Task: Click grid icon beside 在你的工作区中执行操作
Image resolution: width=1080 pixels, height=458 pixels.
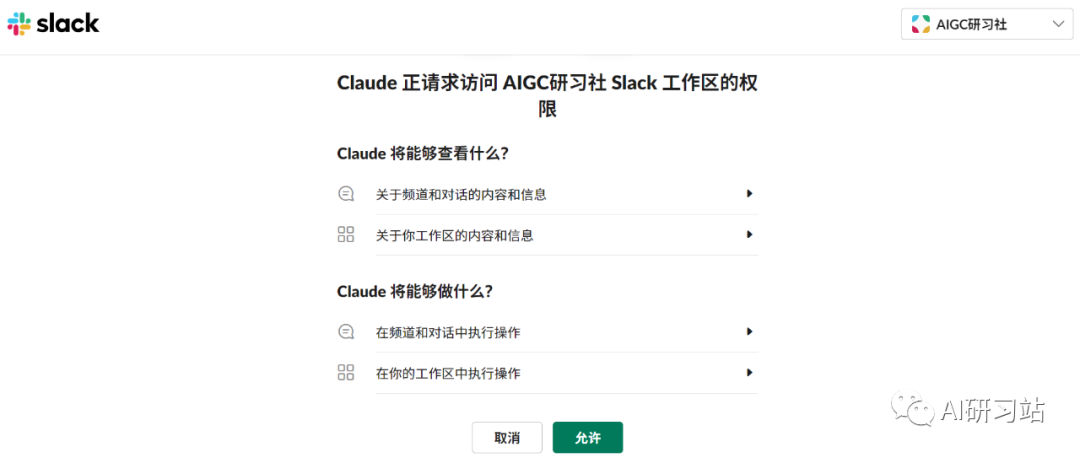Action: pos(346,373)
